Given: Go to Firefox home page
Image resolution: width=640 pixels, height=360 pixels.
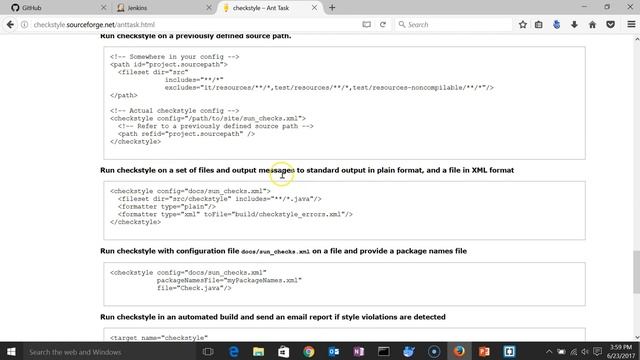Looking at the screenshot, I should pos(592,24).
